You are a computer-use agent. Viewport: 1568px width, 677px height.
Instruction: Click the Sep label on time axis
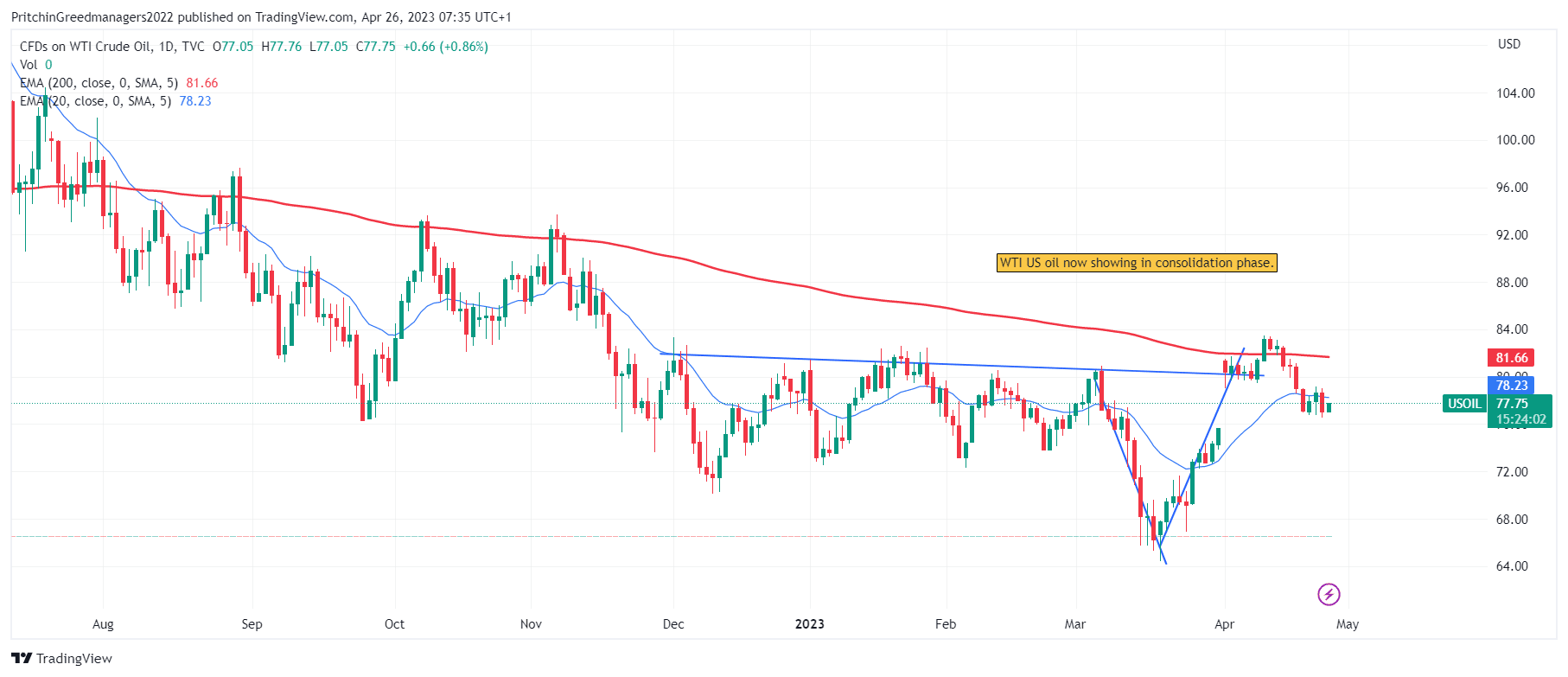[252, 624]
